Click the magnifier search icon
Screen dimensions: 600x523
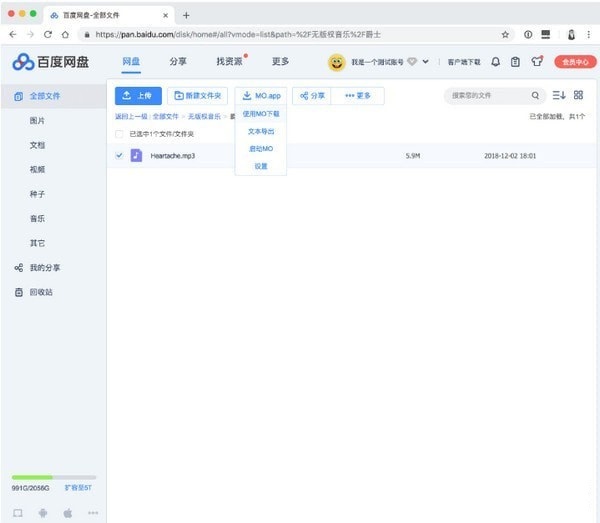[535, 95]
